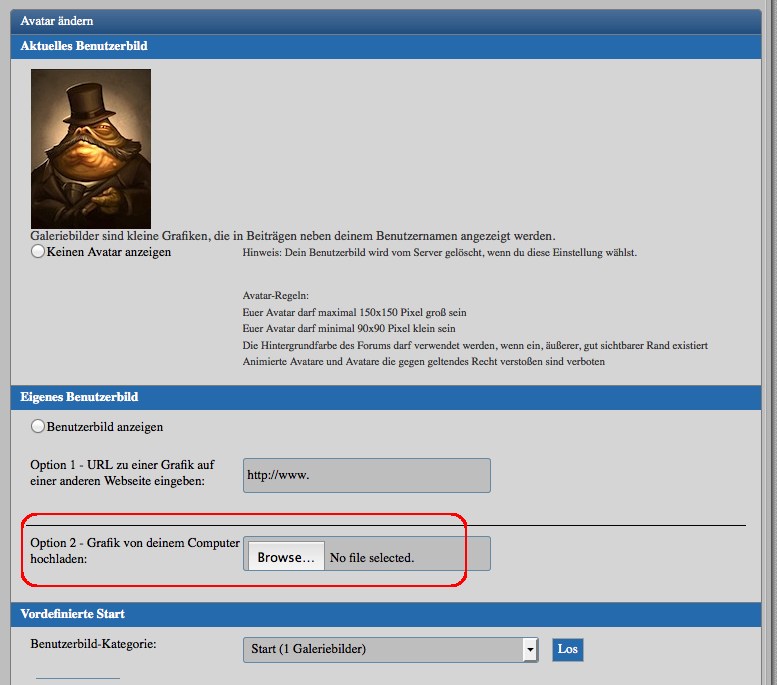Select the 'Keinen Avatar anzeigen' radio button
Viewport: 777px width, 685px height.
(39, 252)
